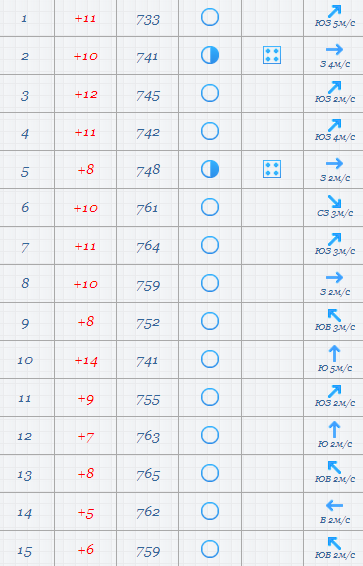The width and height of the screenshot is (363, 566).
Task: Click the clear-sky circle icon for day 15
Action: (210, 549)
